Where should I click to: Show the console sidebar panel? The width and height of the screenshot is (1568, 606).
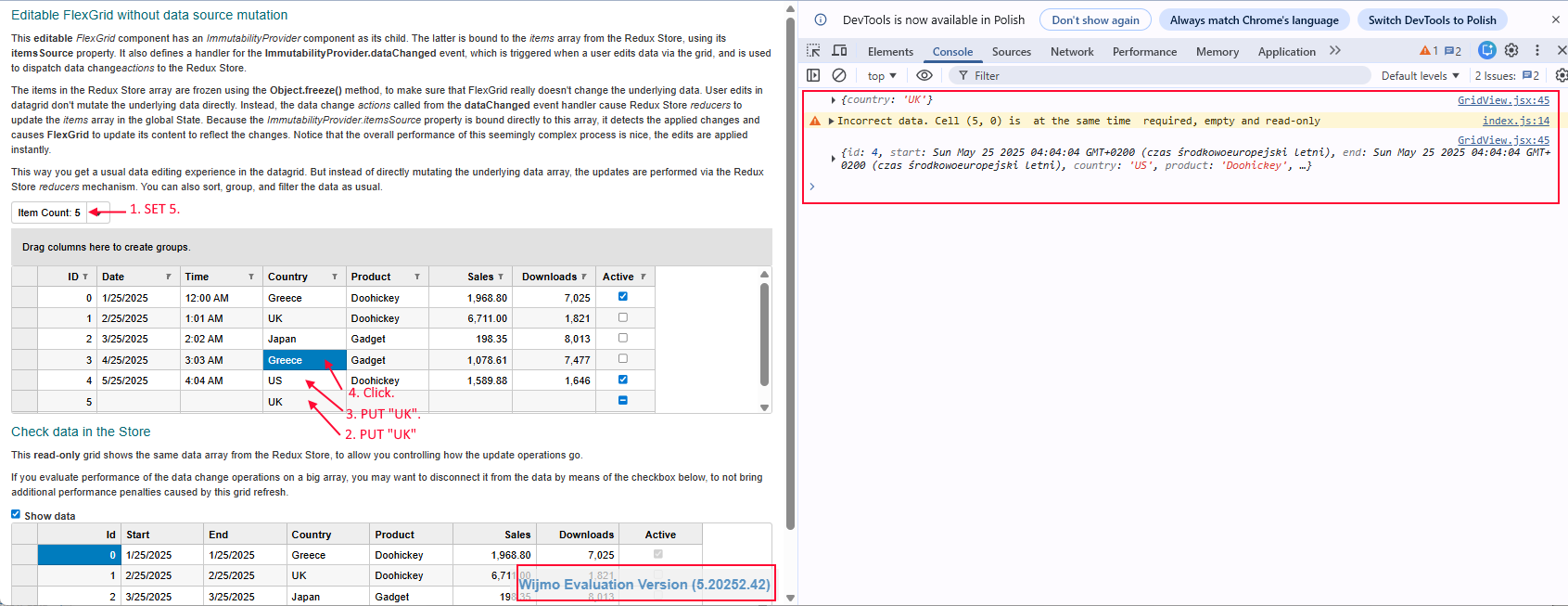point(813,75)
